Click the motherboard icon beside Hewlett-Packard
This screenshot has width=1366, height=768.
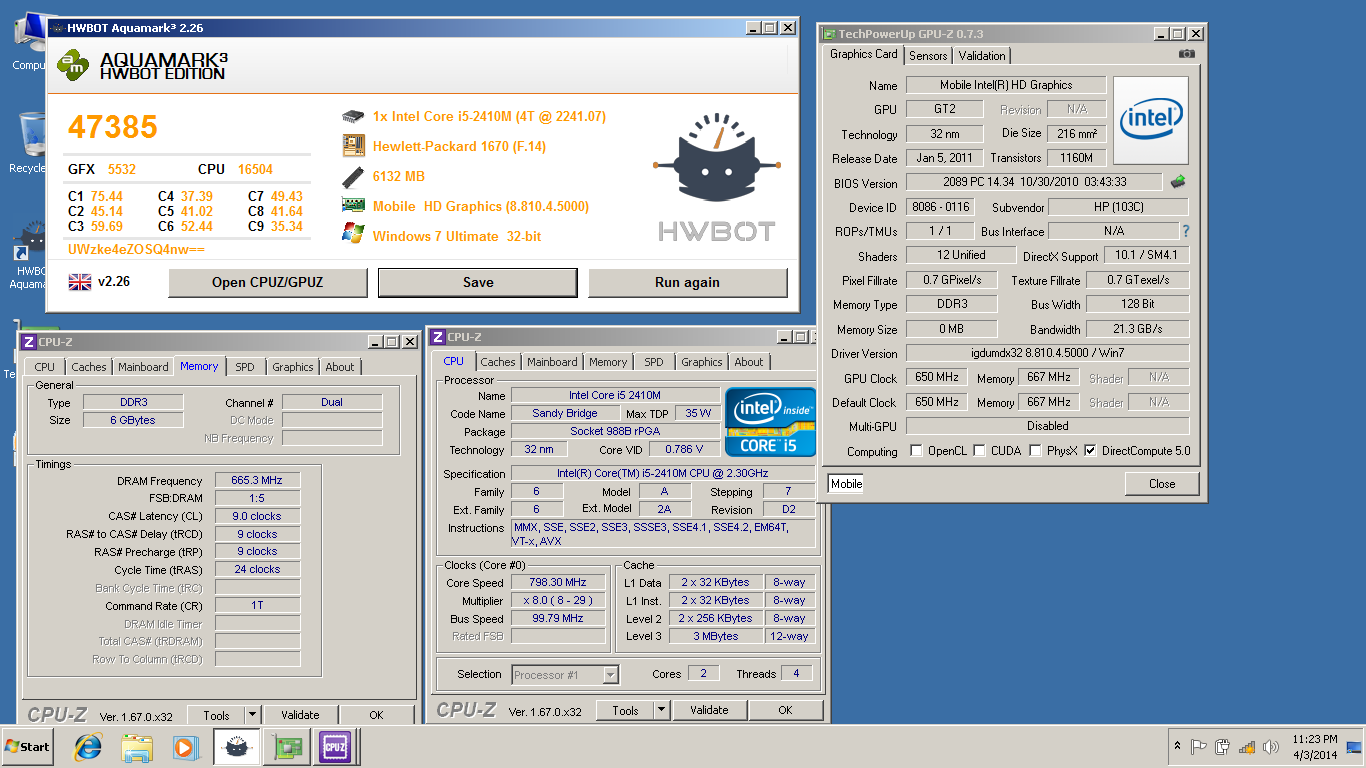353,146
